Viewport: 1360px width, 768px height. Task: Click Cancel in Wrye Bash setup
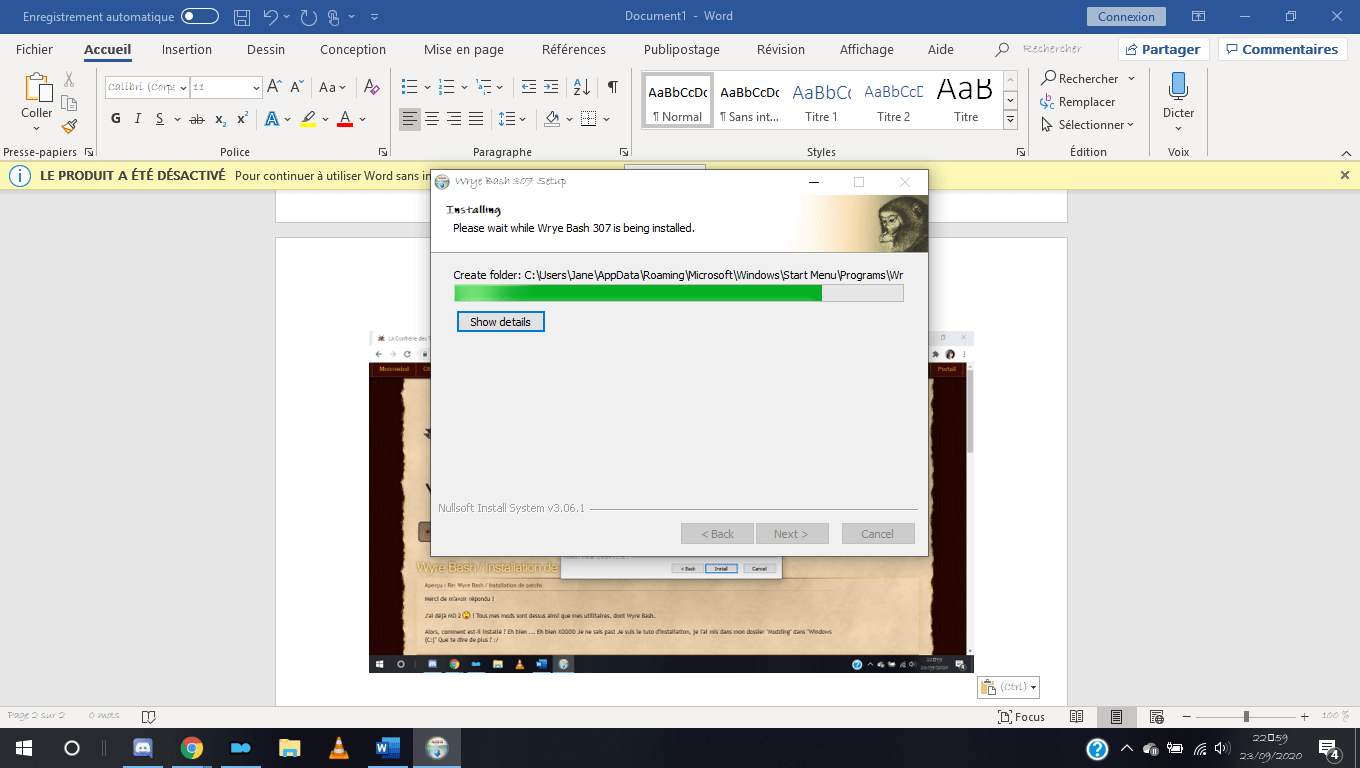[x=877, y=534]
